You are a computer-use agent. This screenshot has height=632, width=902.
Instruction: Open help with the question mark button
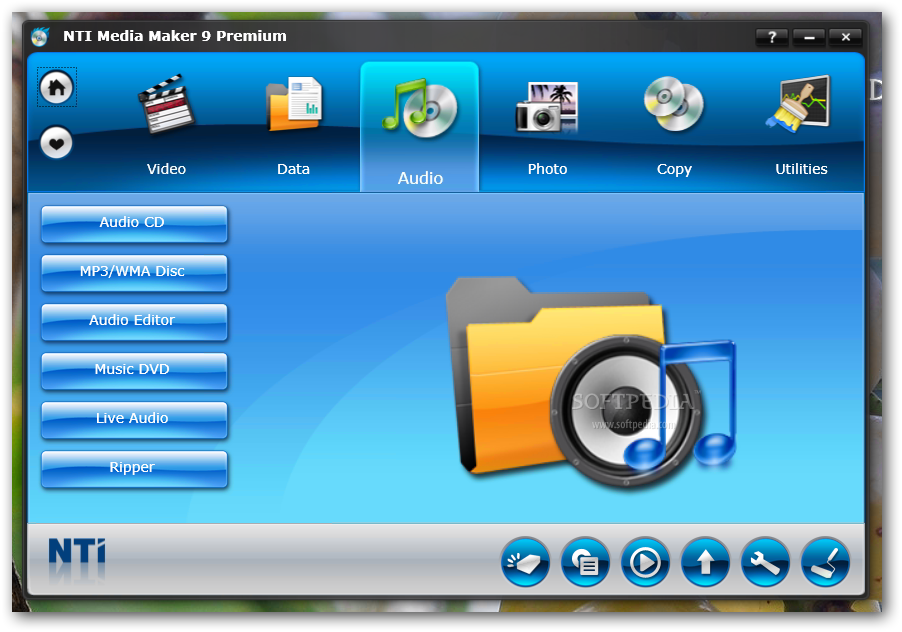[772, 37]
